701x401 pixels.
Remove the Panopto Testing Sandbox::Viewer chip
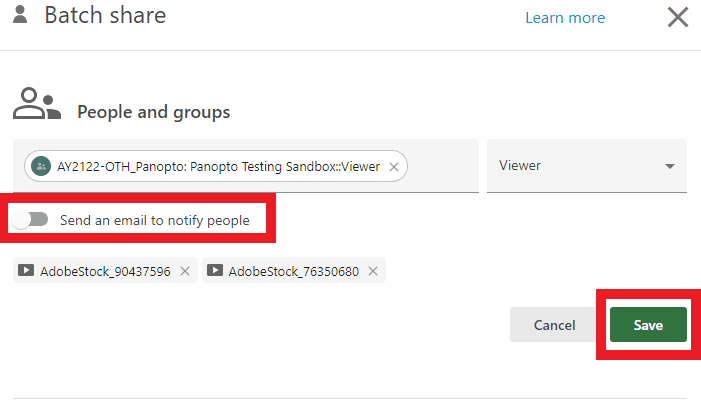pyautogui.click(x=394, y=167)
